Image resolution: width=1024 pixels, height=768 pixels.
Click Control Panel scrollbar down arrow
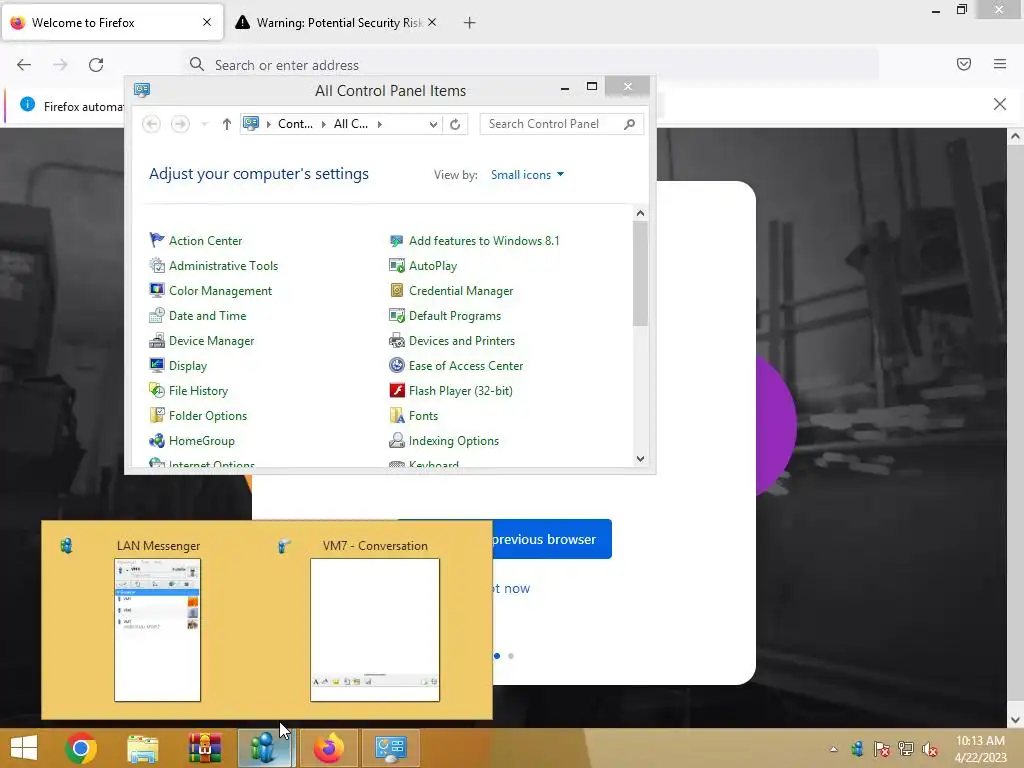[x=640, y=458]
